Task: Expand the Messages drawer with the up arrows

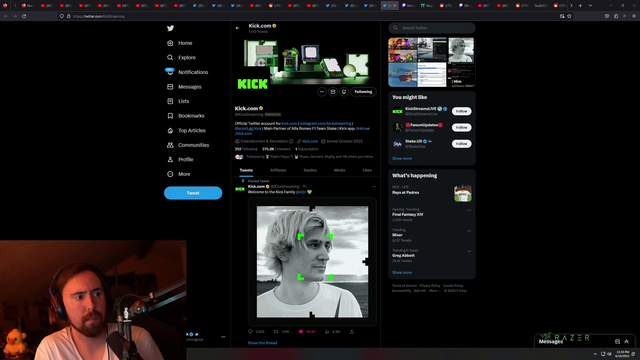Action: click(x=627, y=342)
